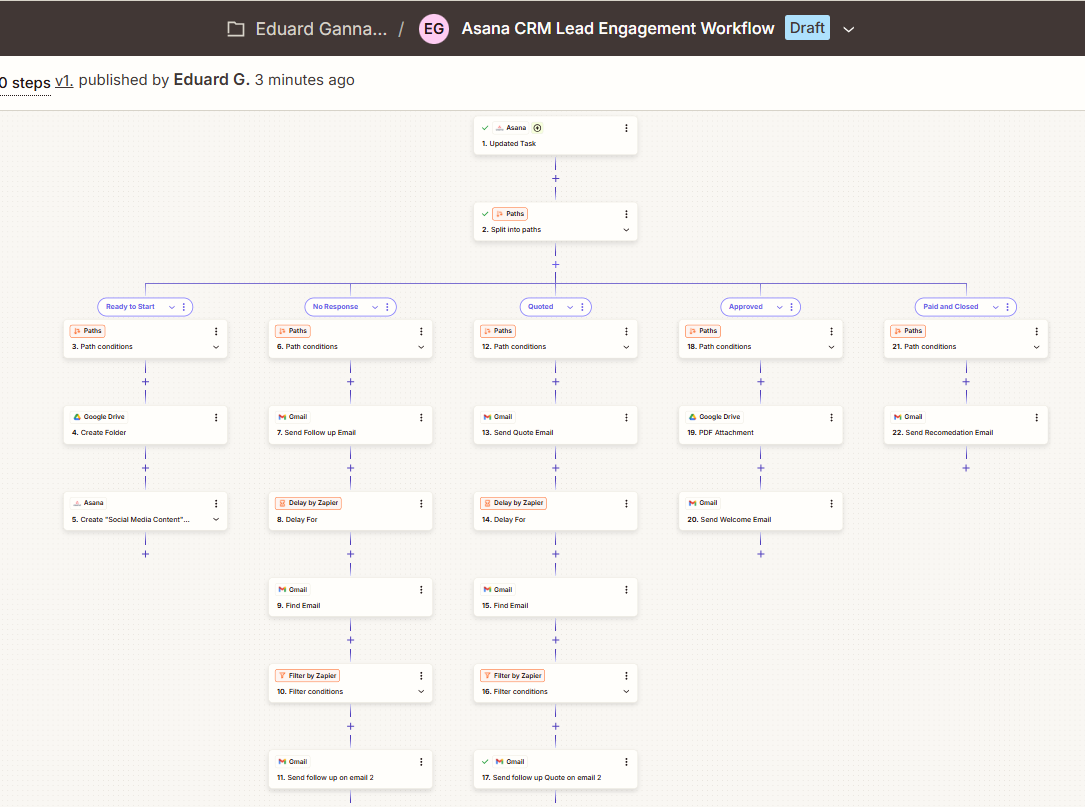Screen dimensions: 1085x807
Task: Add step below Send Welcome Email
Action: pos(760,554)
